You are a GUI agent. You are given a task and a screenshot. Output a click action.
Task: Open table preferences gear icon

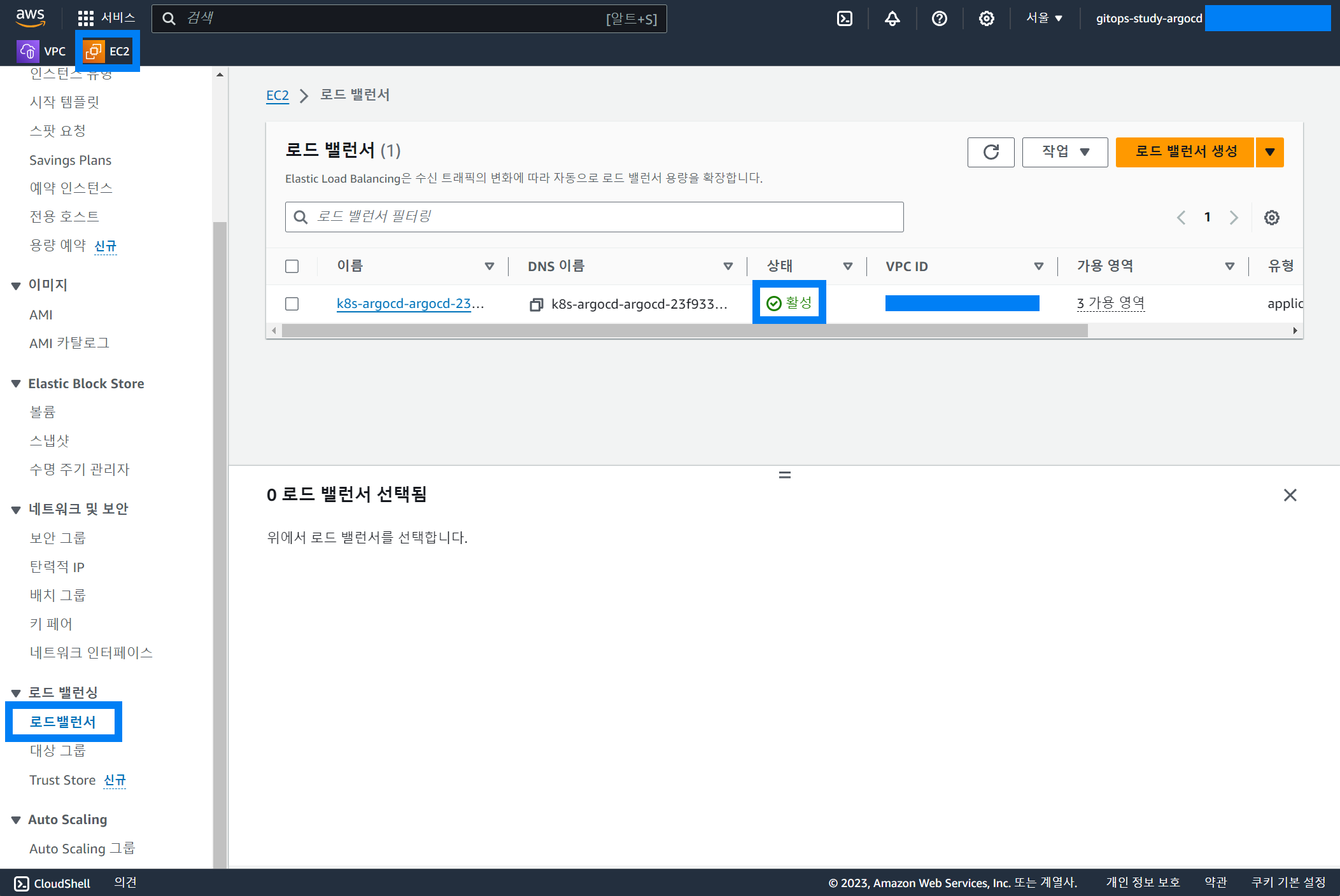pyautogui.click(x=1271, y=218)
